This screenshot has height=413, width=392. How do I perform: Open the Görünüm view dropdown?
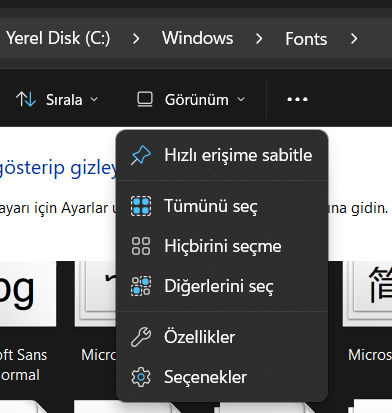[x=191, y=99]
